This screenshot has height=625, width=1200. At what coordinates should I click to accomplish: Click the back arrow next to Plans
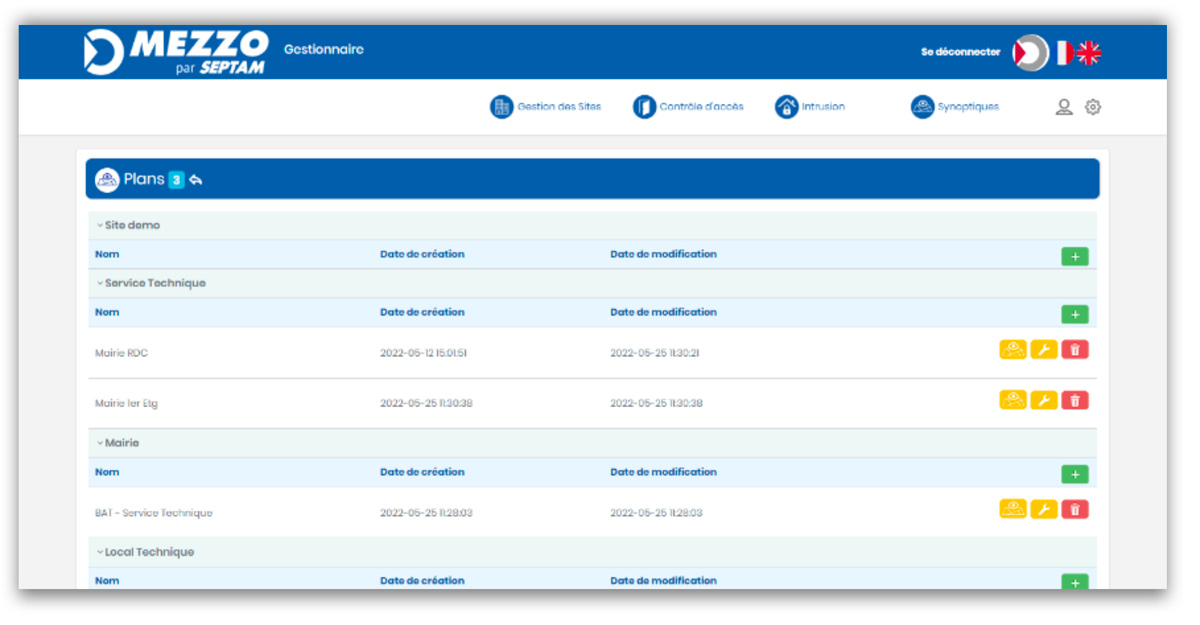196,180
